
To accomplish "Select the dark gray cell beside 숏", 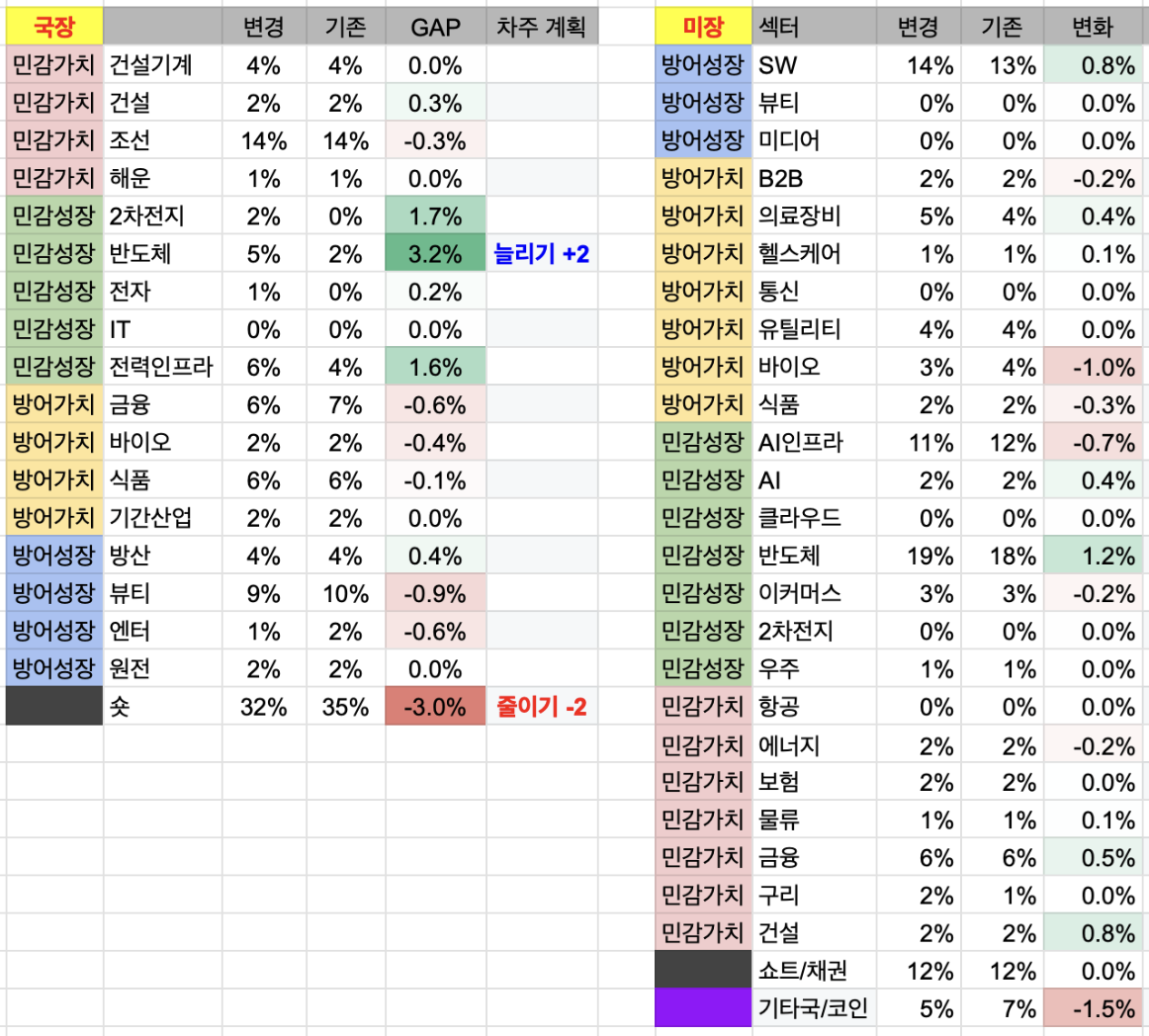I will tap(54, 706).
